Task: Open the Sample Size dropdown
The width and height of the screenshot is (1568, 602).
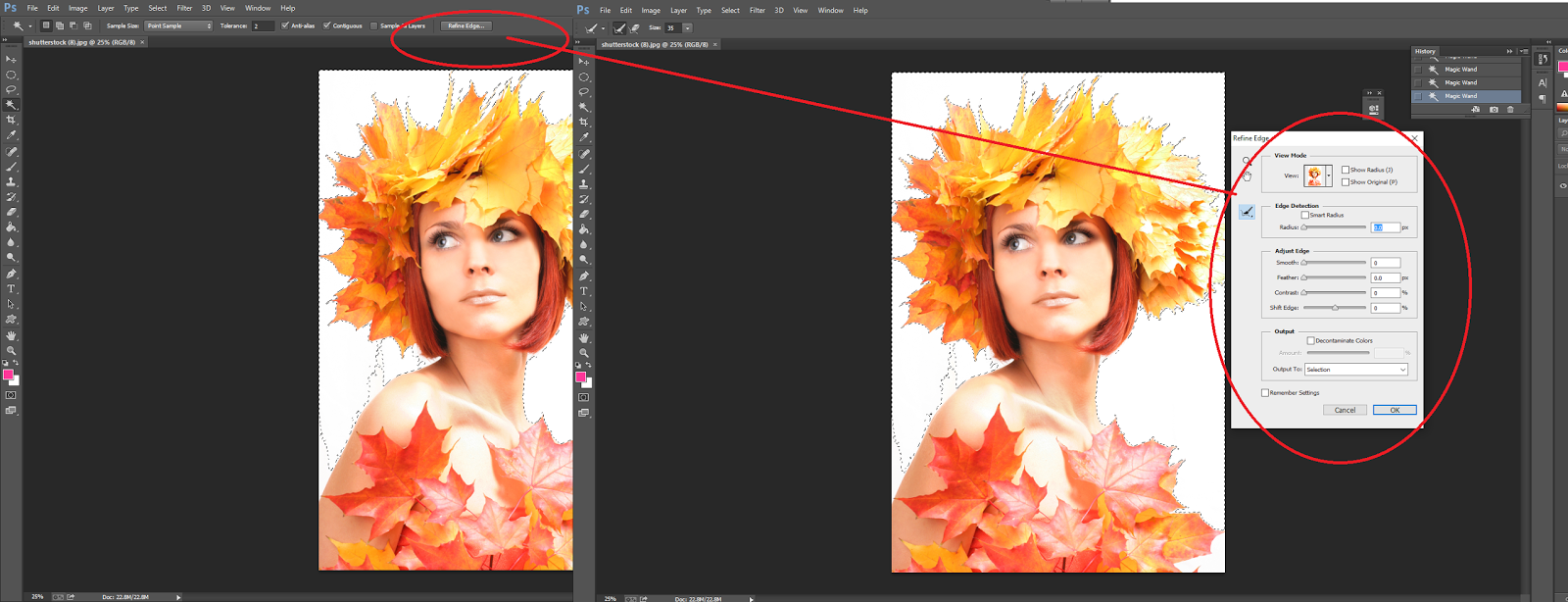Action: click(178, 25)
